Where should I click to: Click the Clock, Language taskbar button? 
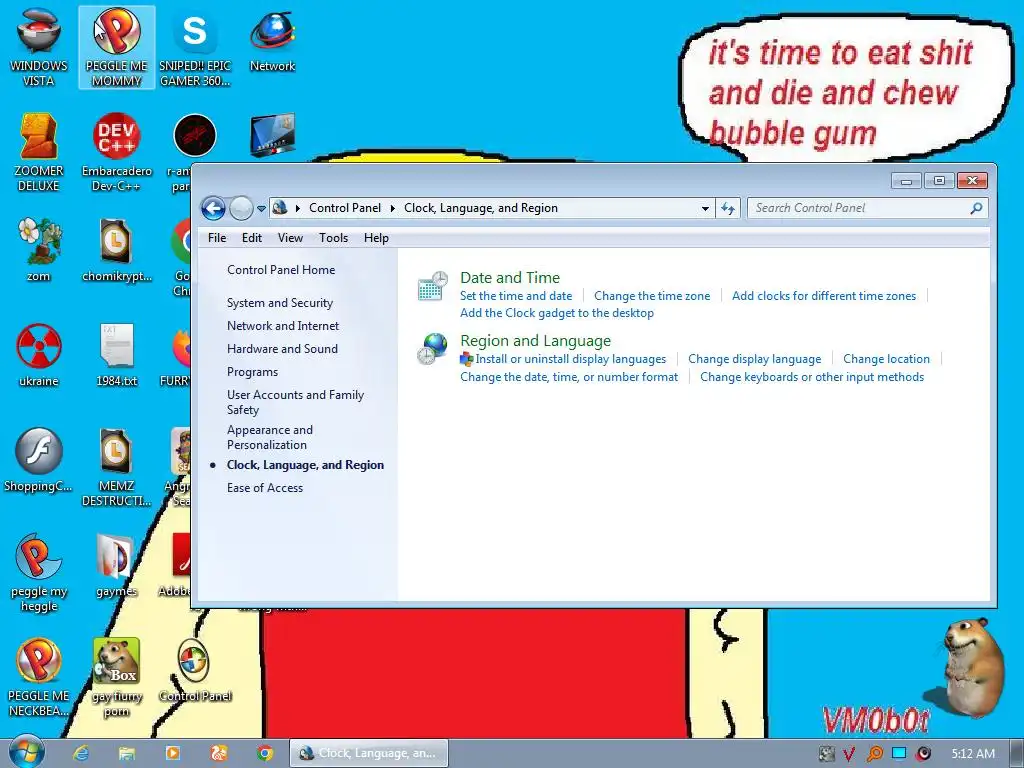[369, 753]
